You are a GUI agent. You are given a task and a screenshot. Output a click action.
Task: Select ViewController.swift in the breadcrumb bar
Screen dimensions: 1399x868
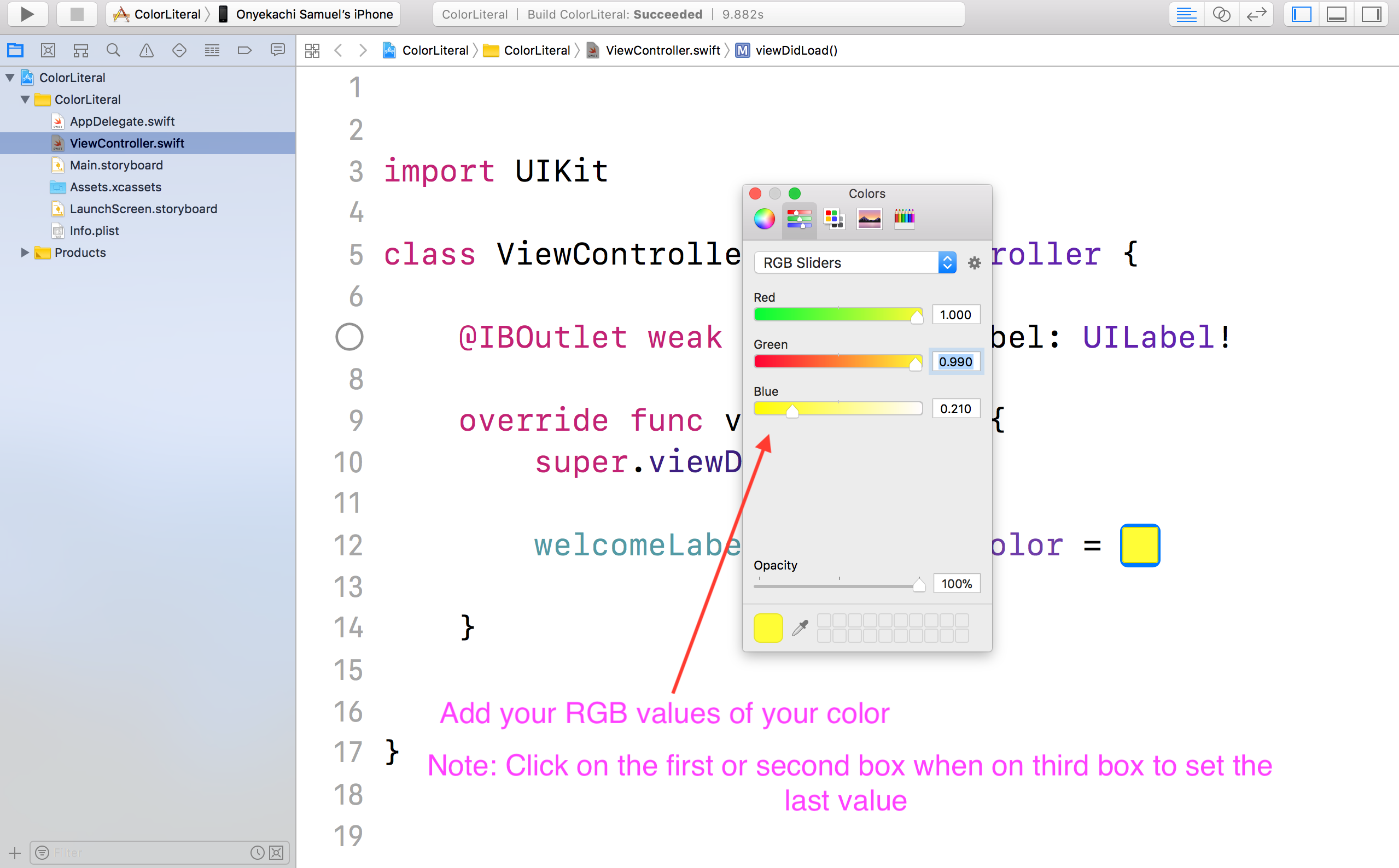pyautogui.click(x=663, y=50)
